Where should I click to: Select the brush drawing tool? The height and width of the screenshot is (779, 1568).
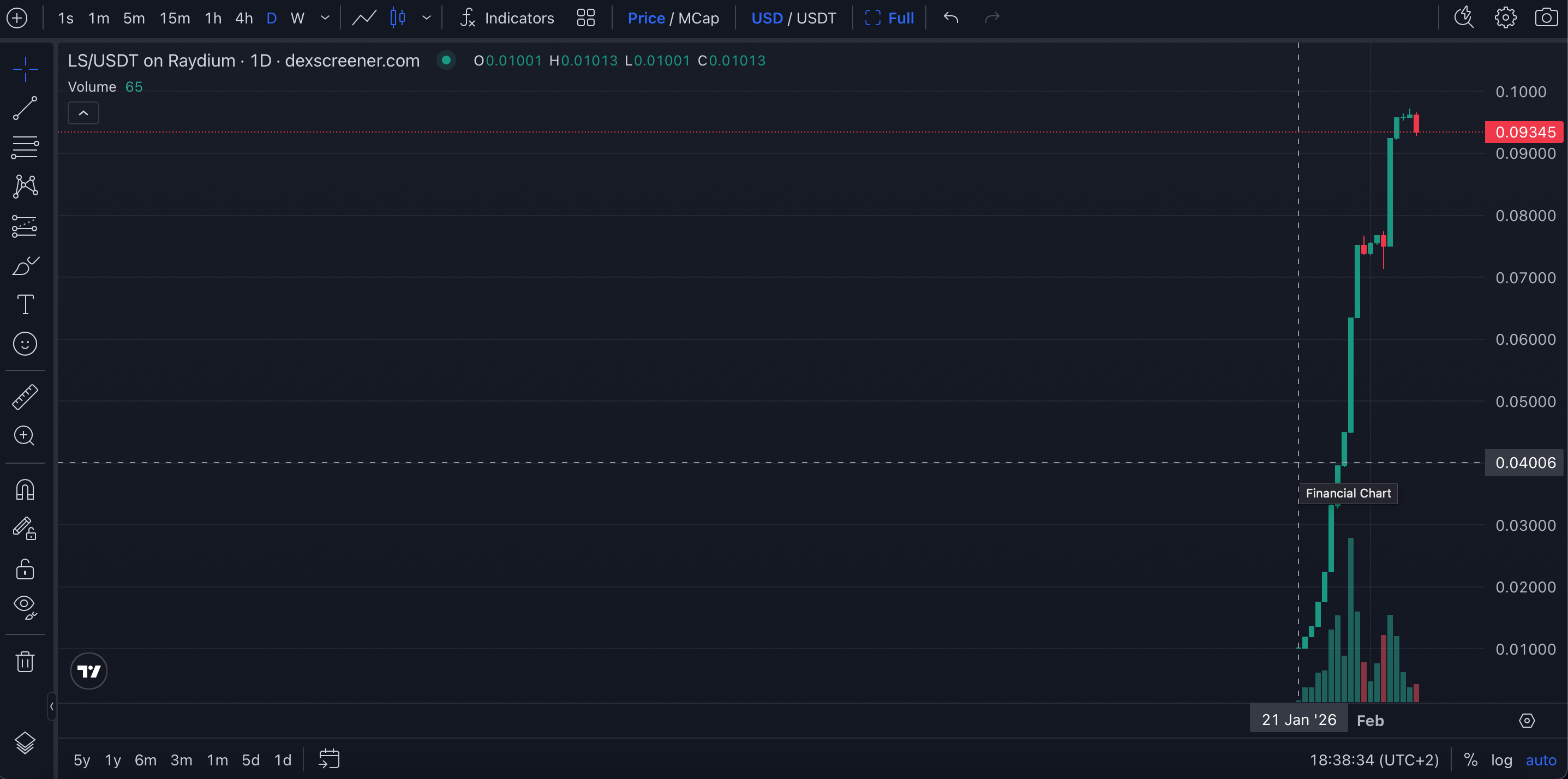[25, 265]
